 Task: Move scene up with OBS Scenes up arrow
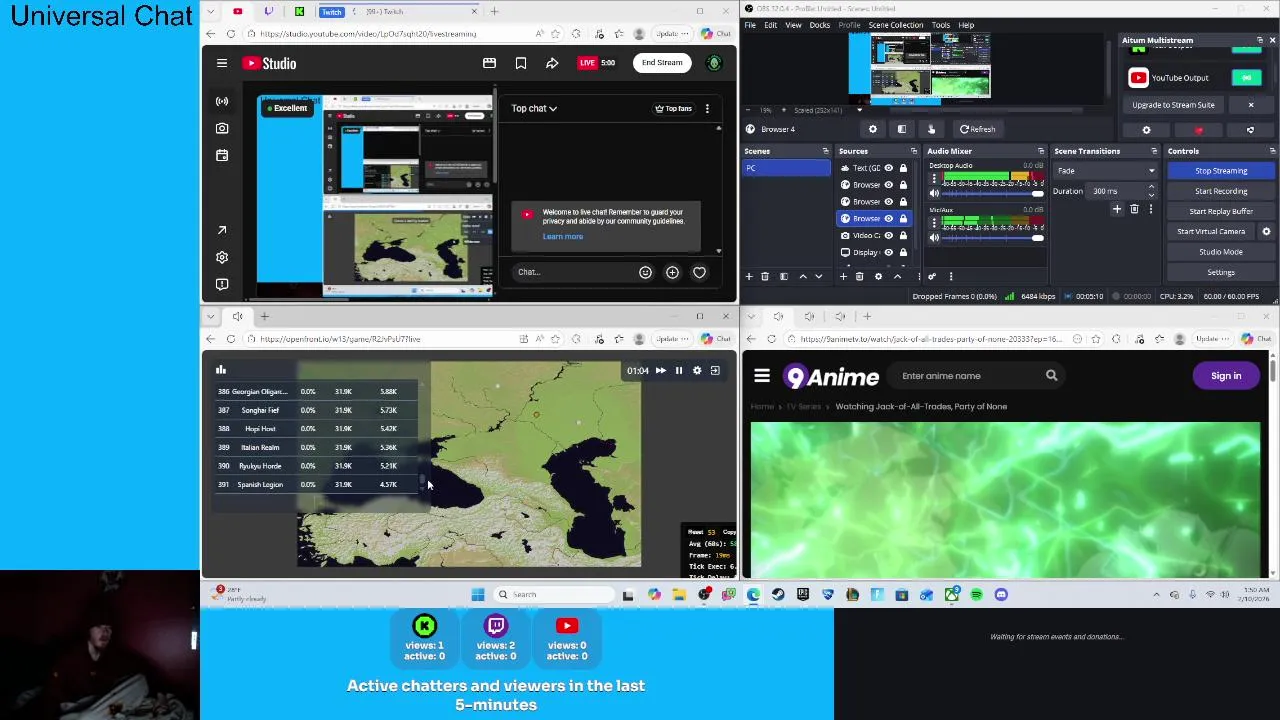(x=802, y=276)
